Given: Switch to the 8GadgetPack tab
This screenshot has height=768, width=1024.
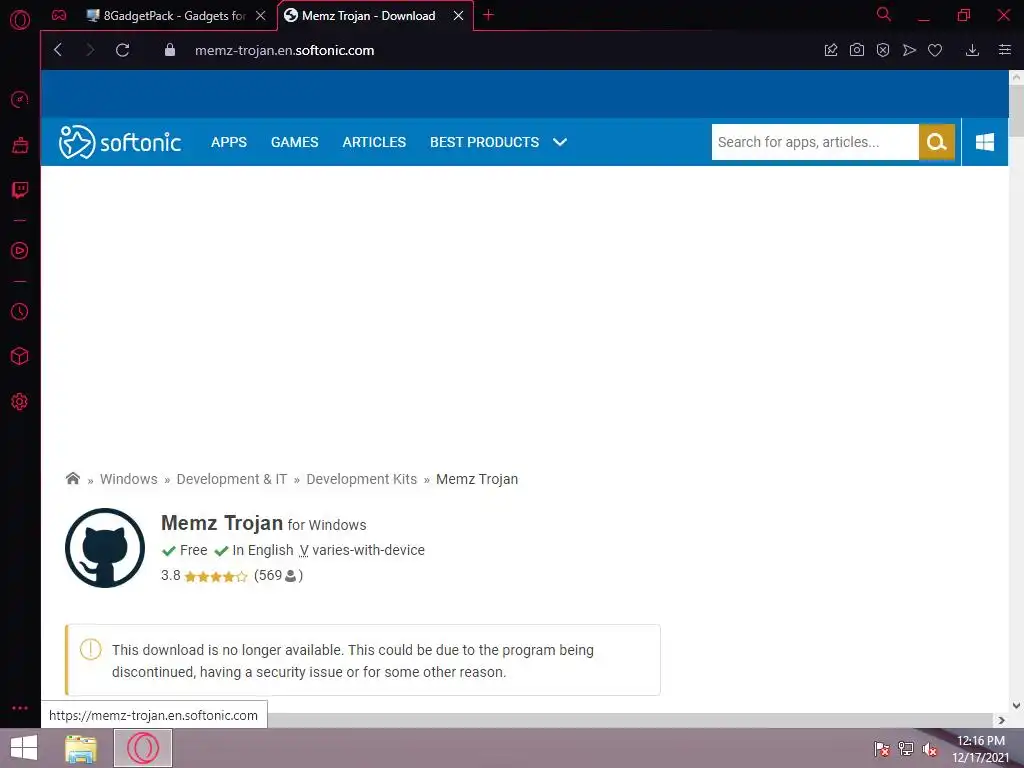Looking at the screenshot, I should [165, 16].
